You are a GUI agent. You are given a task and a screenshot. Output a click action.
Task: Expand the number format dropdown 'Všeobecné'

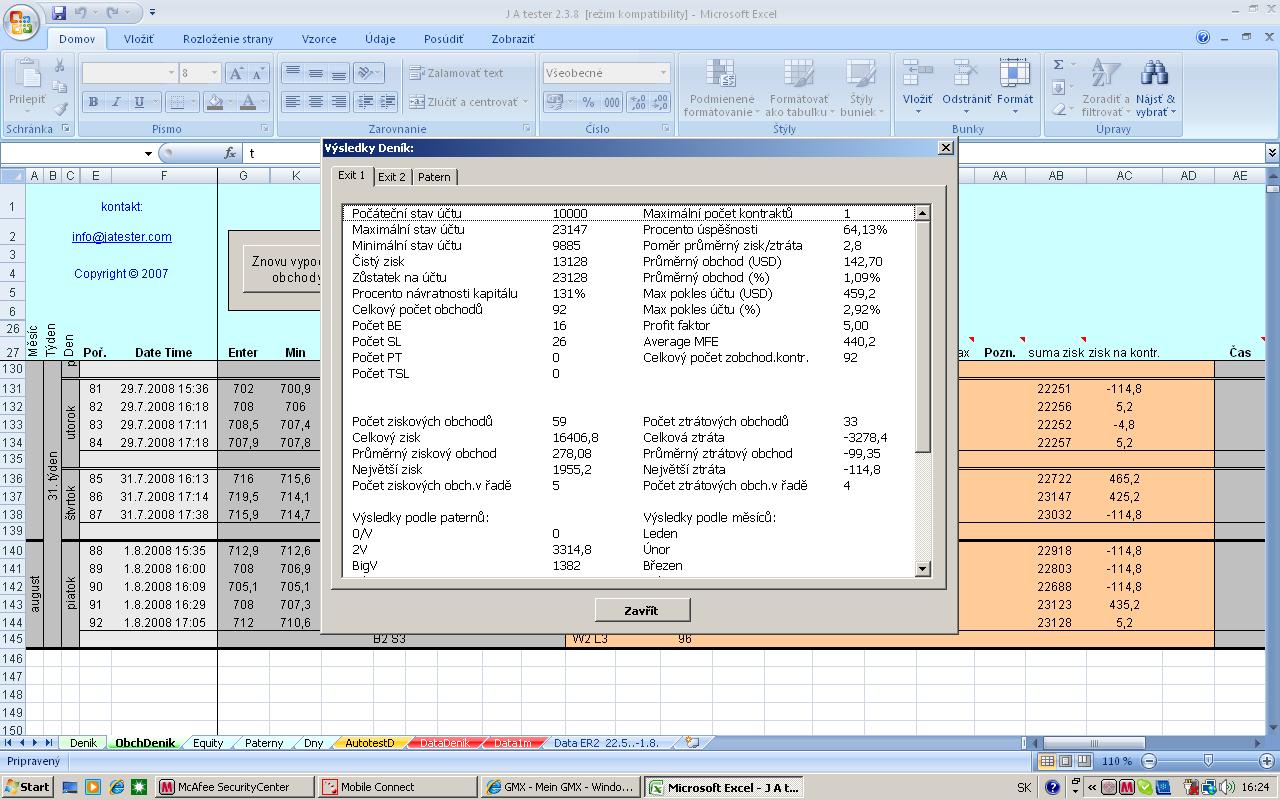tap(662, 73)
